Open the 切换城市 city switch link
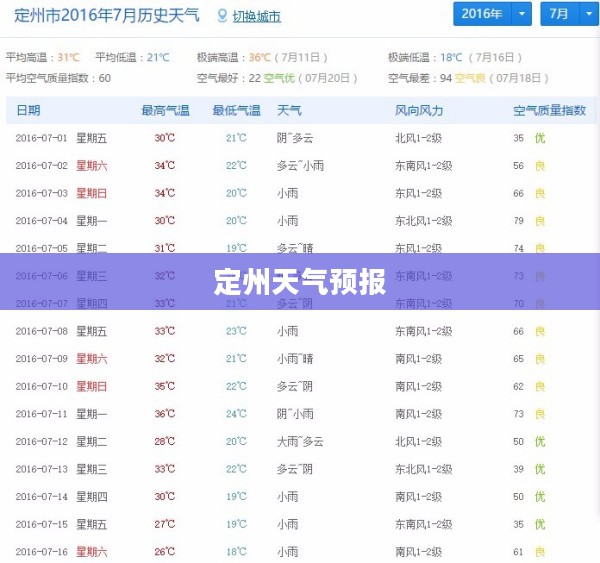The image size is (600, 563). (x=256, y=16)
